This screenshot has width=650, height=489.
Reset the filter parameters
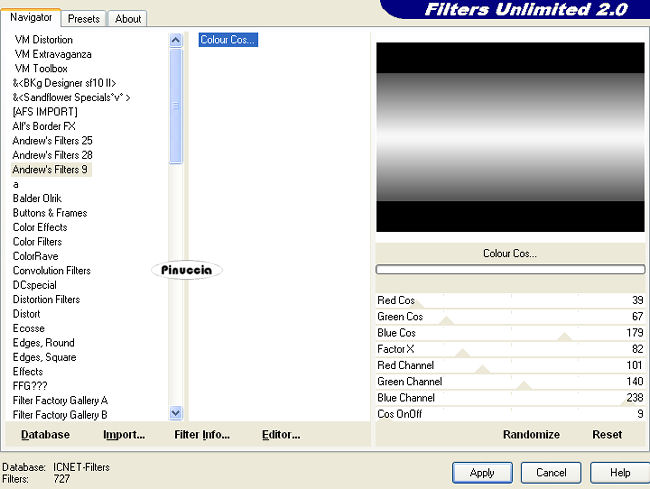607,435
